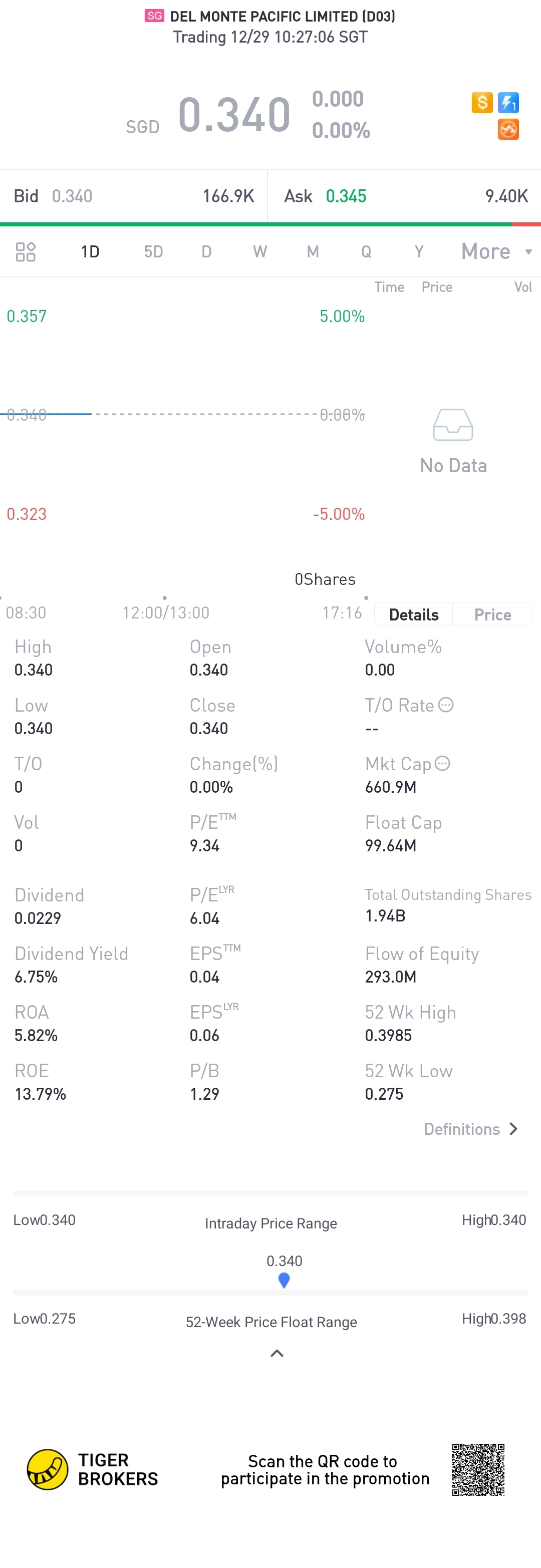Tap the orange no-short-selling badge icon
This screenshot has height=1568, width=541.
click(x=508, y=129)
